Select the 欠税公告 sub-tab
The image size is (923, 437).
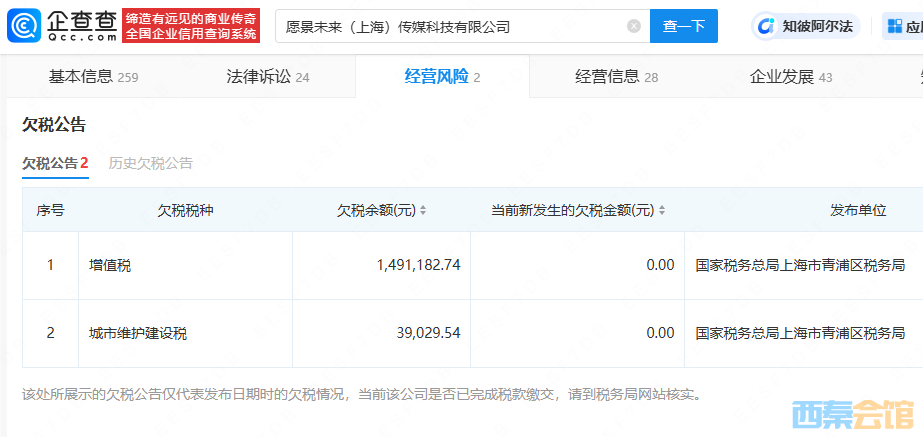pos(55,163)
